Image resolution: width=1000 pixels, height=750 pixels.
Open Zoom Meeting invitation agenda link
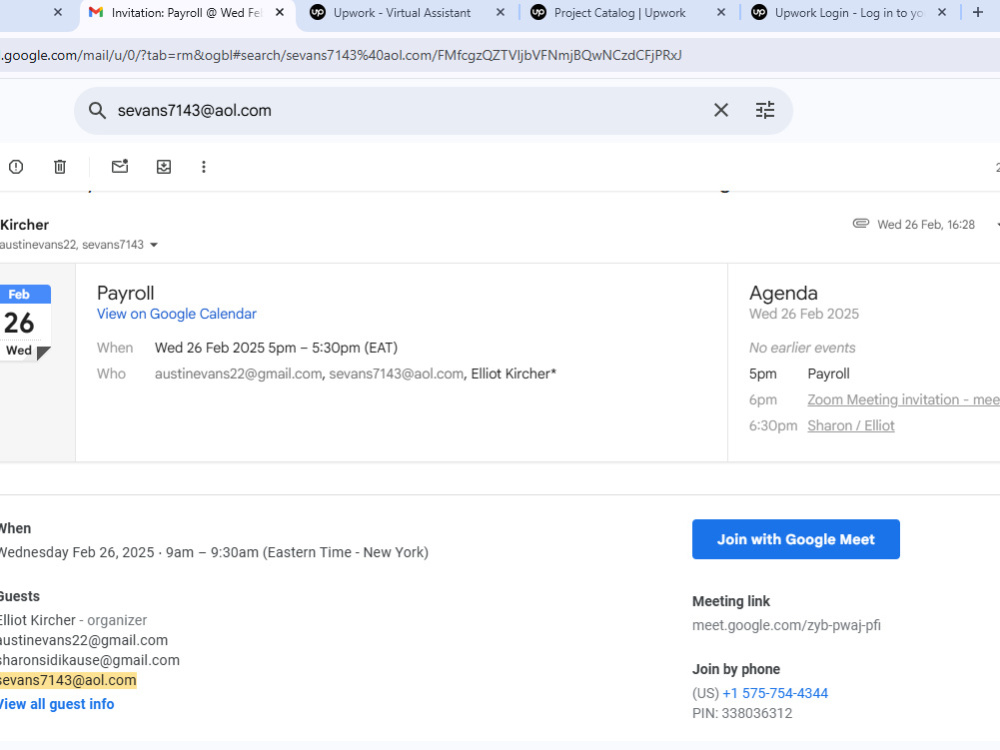click(903, 400)
